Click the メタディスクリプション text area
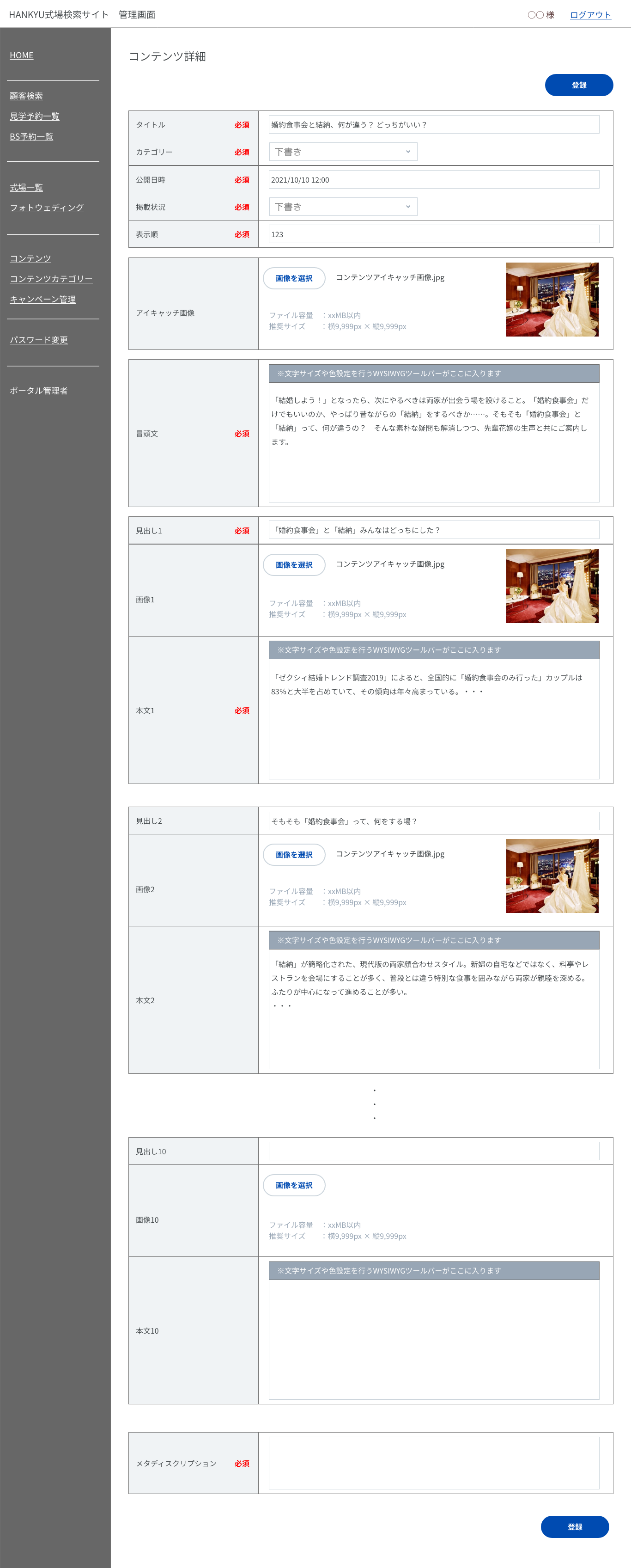This screenshot has width=631, height=1568. [433, 1463]
